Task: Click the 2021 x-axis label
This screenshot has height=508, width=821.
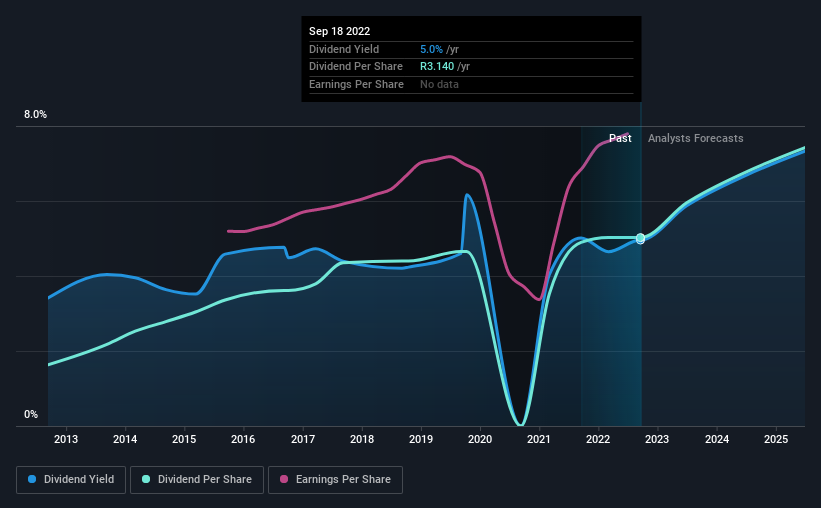Action: click(539, 439)
